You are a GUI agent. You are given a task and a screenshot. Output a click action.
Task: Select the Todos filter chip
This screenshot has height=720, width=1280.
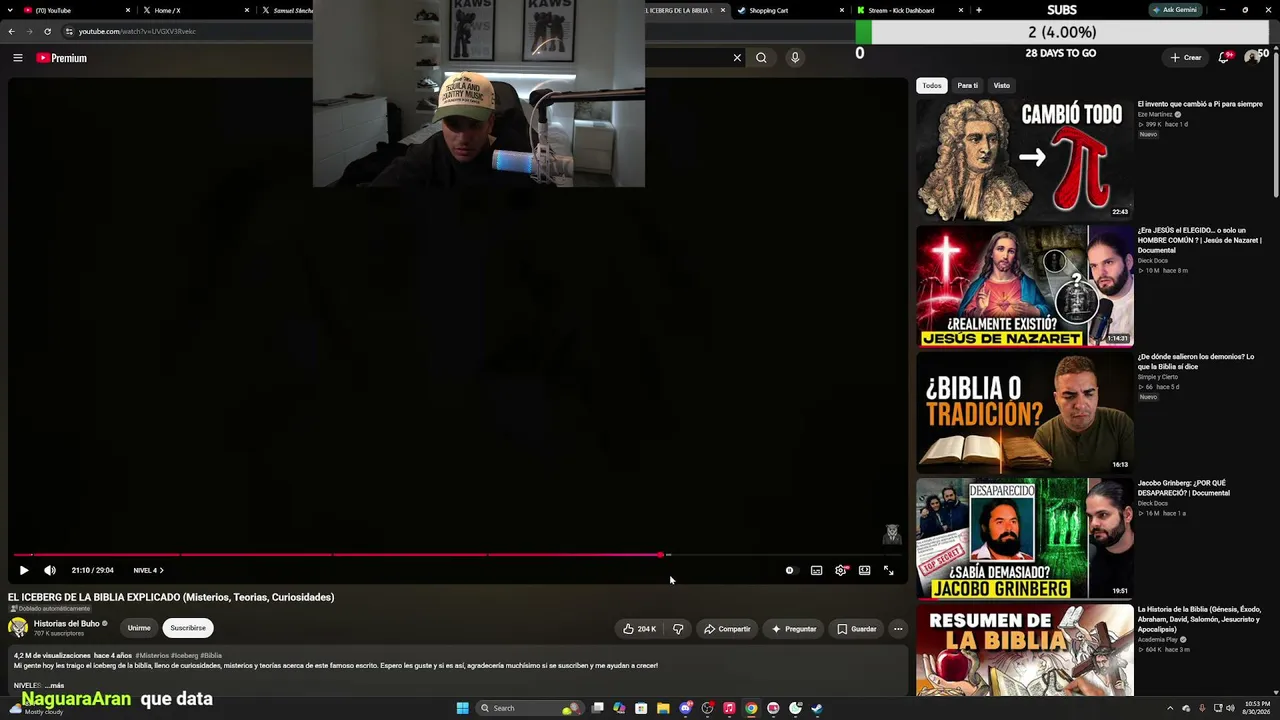coord(932,85)
